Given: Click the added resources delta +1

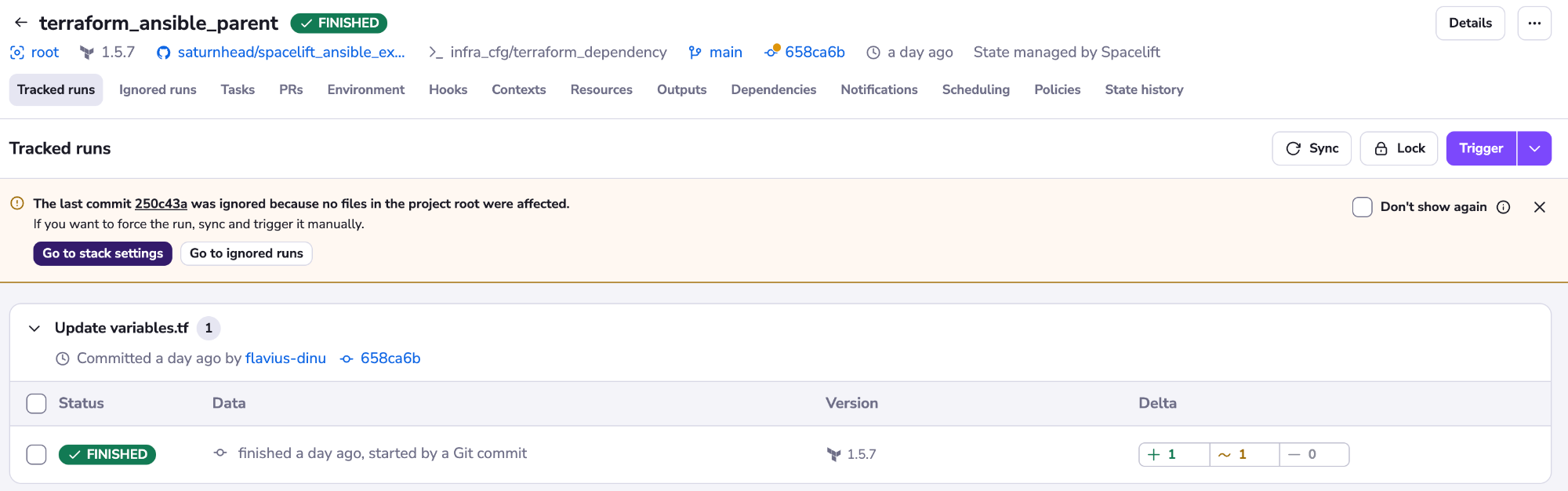Looking at the screenshot, I should click(1174, 455).
